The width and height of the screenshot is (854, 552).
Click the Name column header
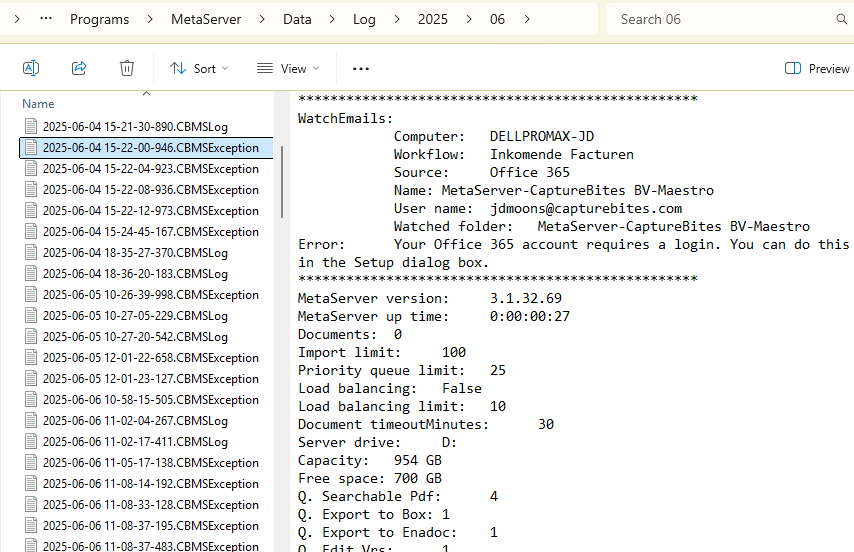(38, 103)
